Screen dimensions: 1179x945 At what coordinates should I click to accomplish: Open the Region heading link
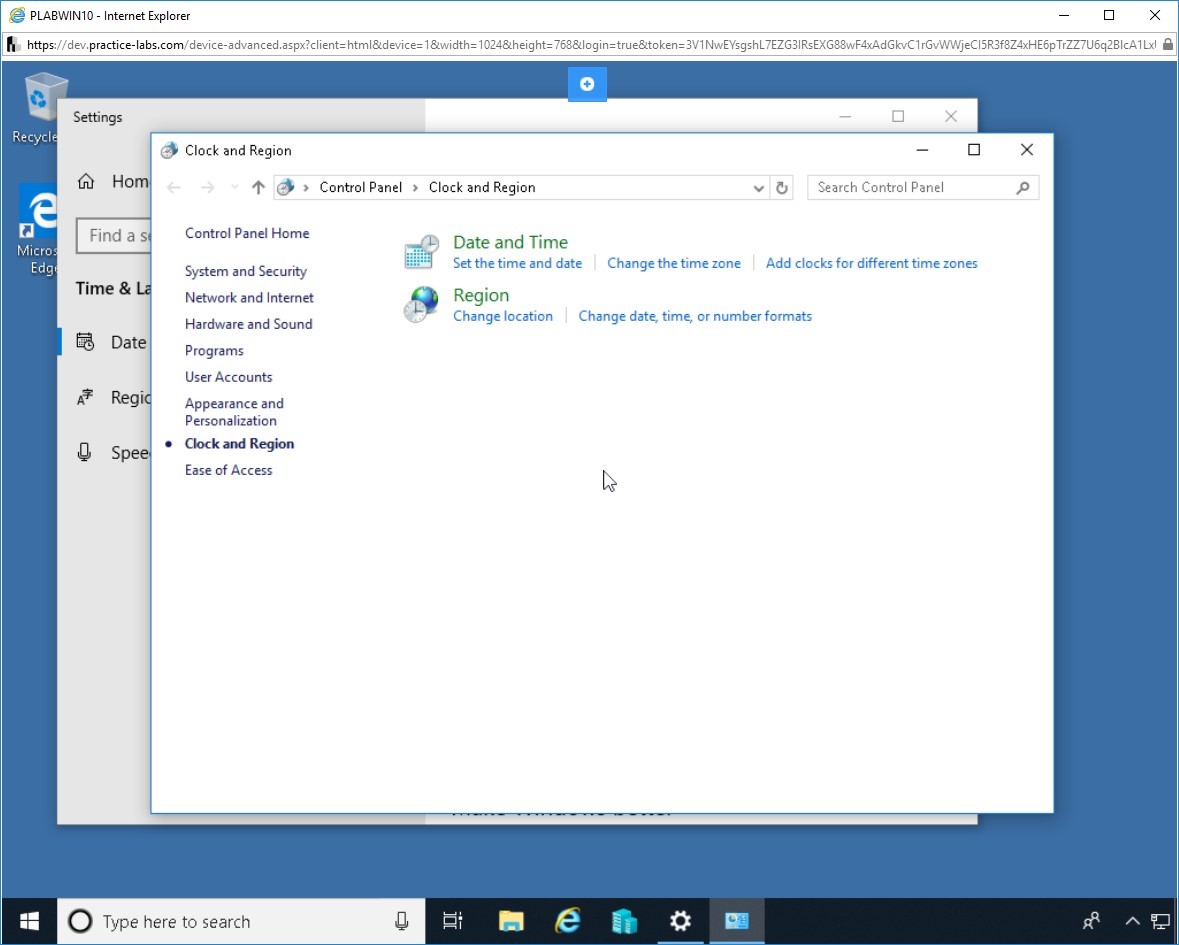480,295
